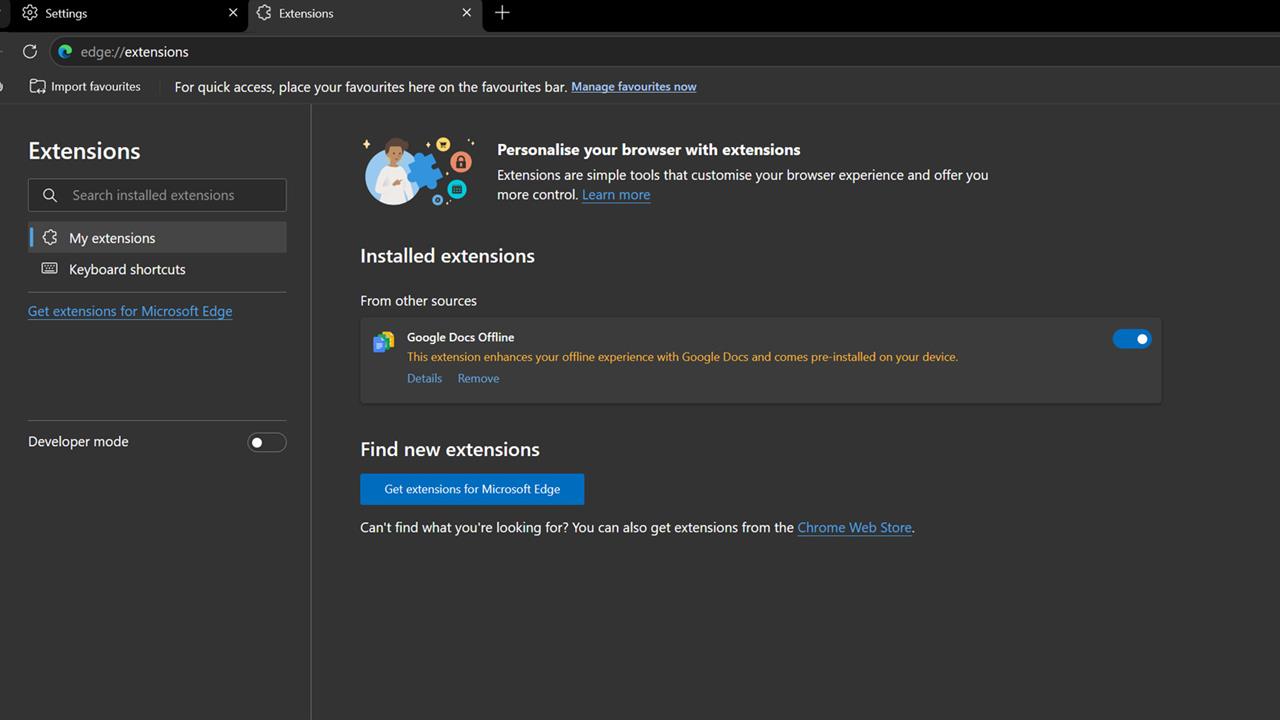Open the Manage favourites now link

[x=634, y=87]
